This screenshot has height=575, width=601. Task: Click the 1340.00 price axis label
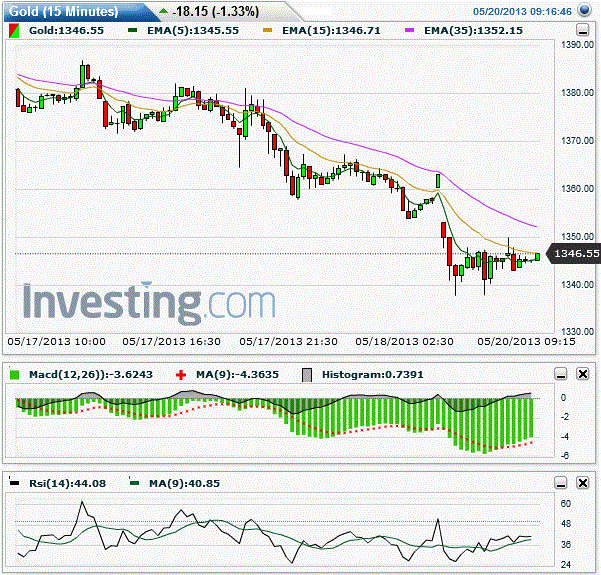pyautogui.click(x=577, y=284)
